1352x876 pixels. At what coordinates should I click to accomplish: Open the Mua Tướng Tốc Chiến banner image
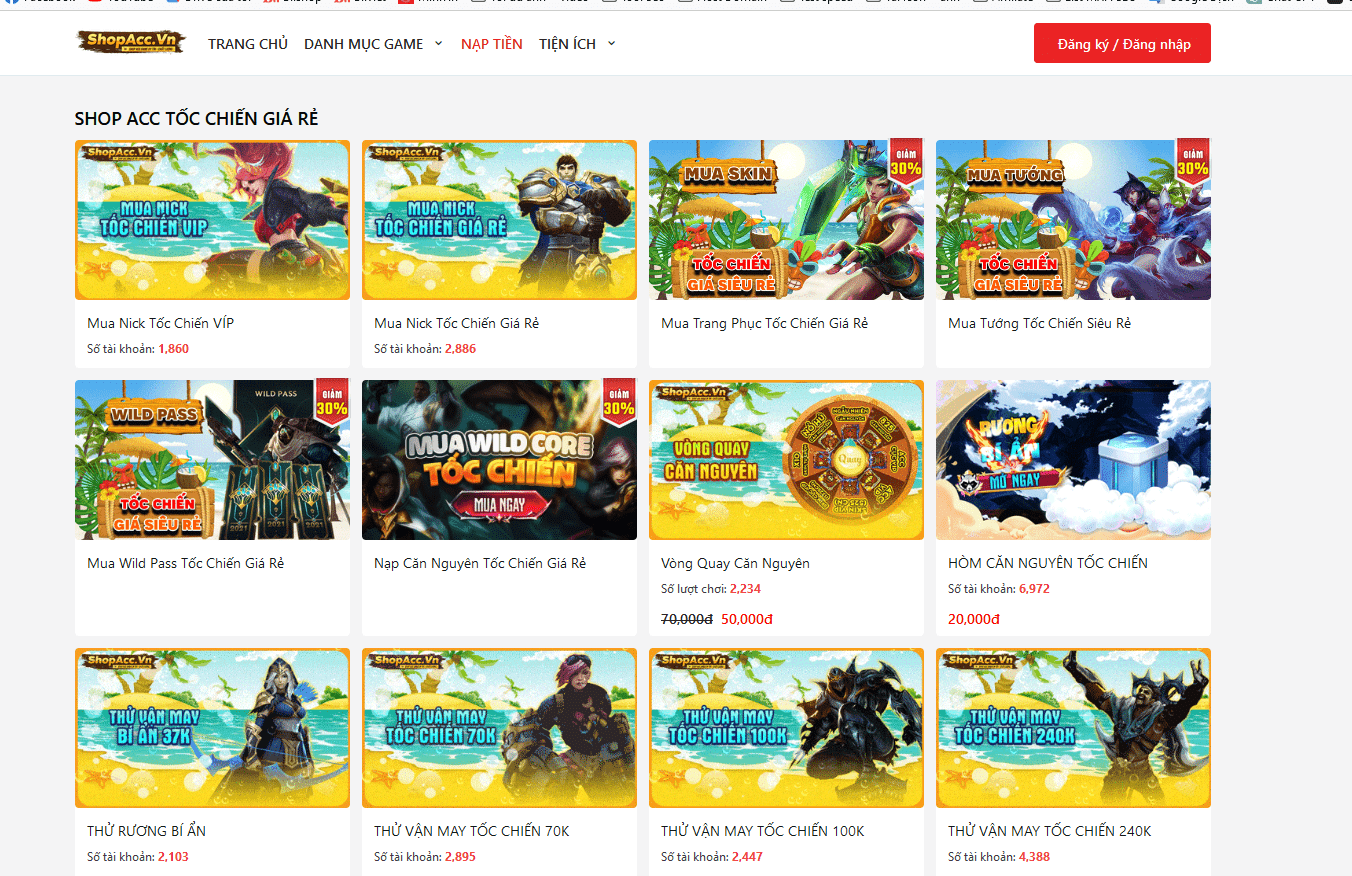(1073, 220)
